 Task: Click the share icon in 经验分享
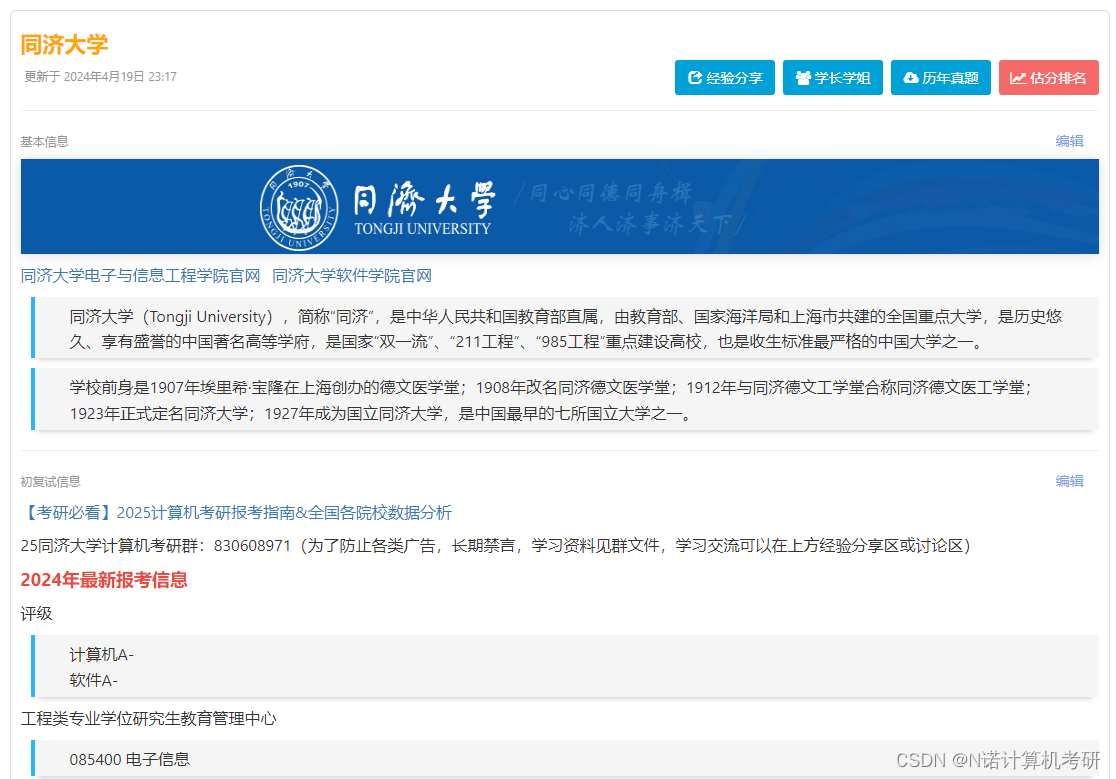tap(695, 78)
